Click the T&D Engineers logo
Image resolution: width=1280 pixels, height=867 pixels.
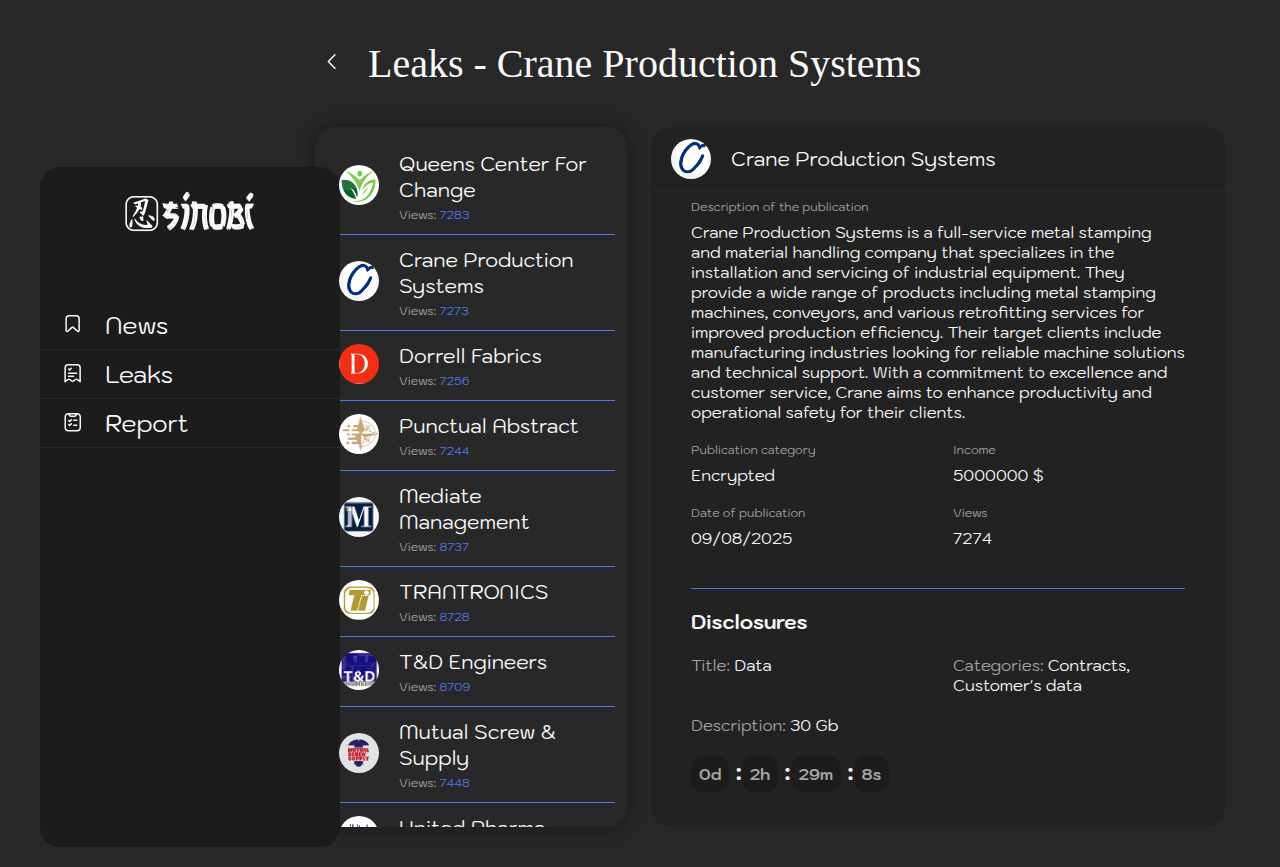359,670
